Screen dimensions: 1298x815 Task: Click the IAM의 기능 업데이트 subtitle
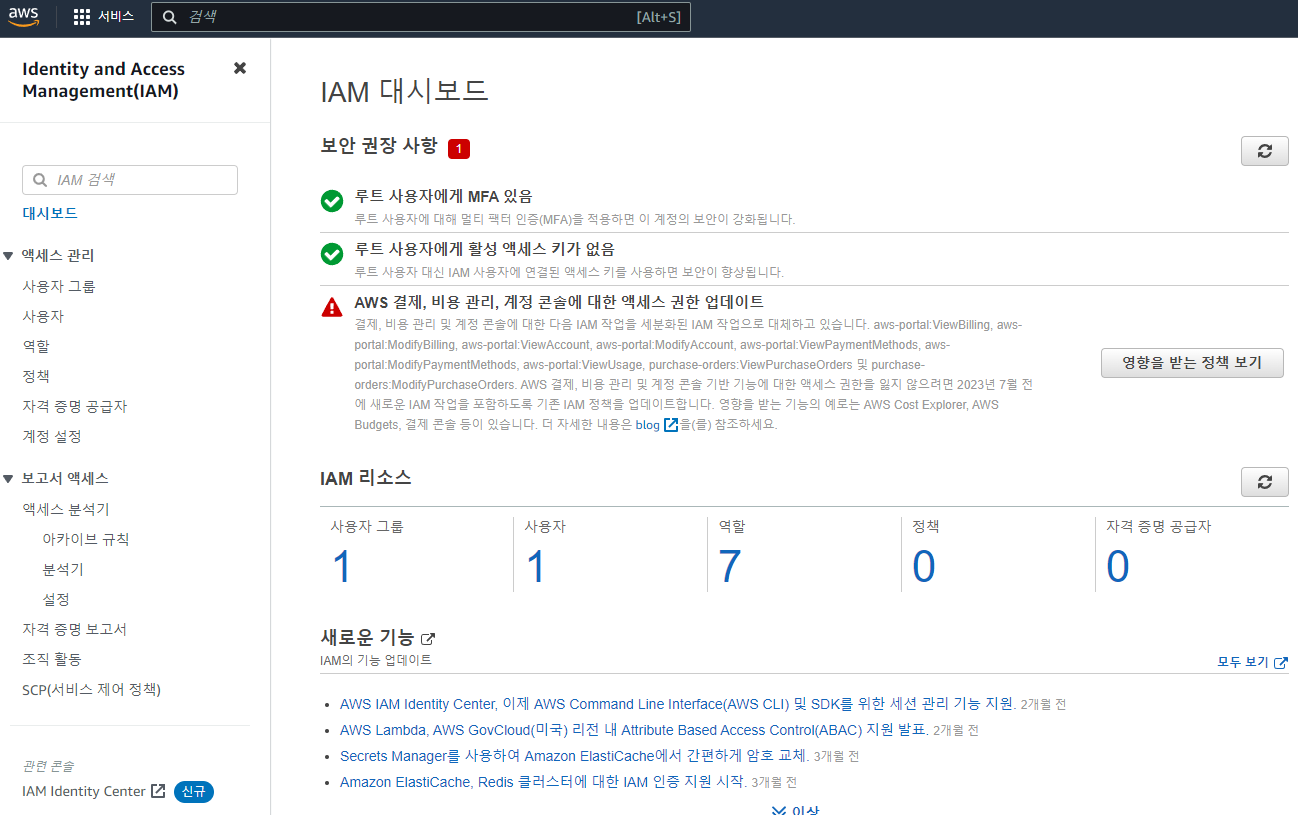point(376,661)
